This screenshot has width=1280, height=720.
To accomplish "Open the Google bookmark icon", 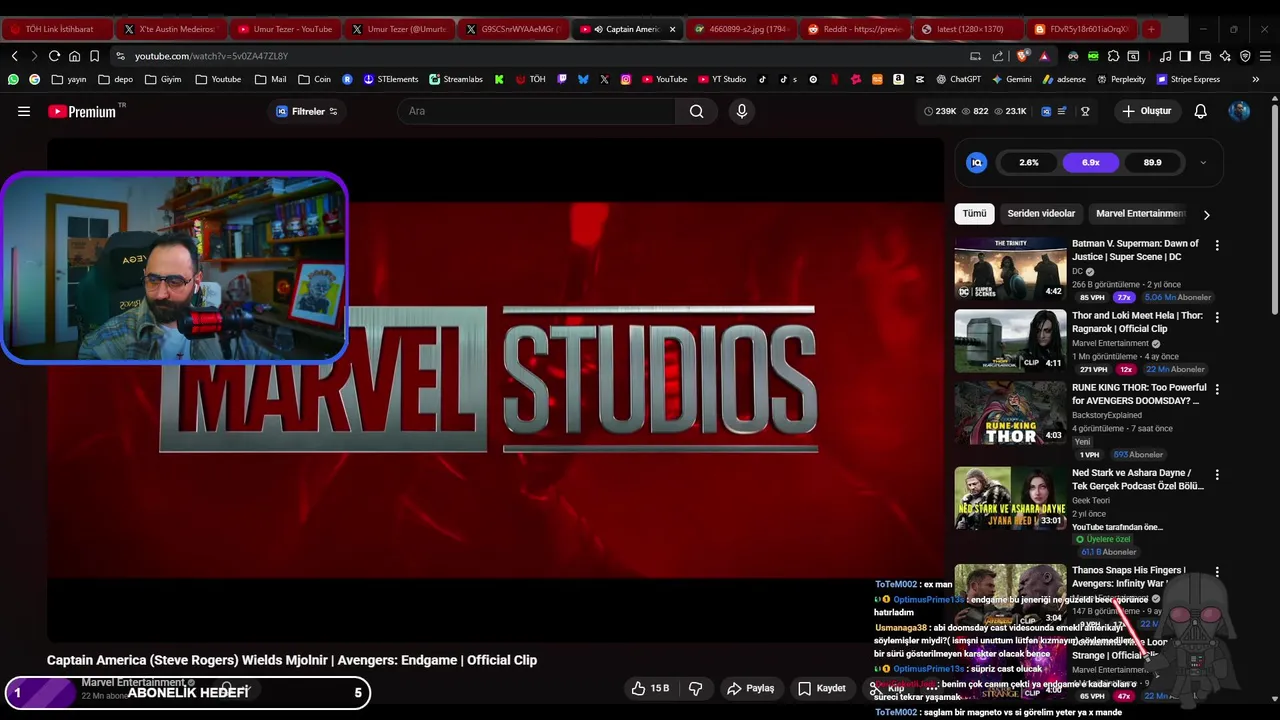I will (x=35, y=79).
